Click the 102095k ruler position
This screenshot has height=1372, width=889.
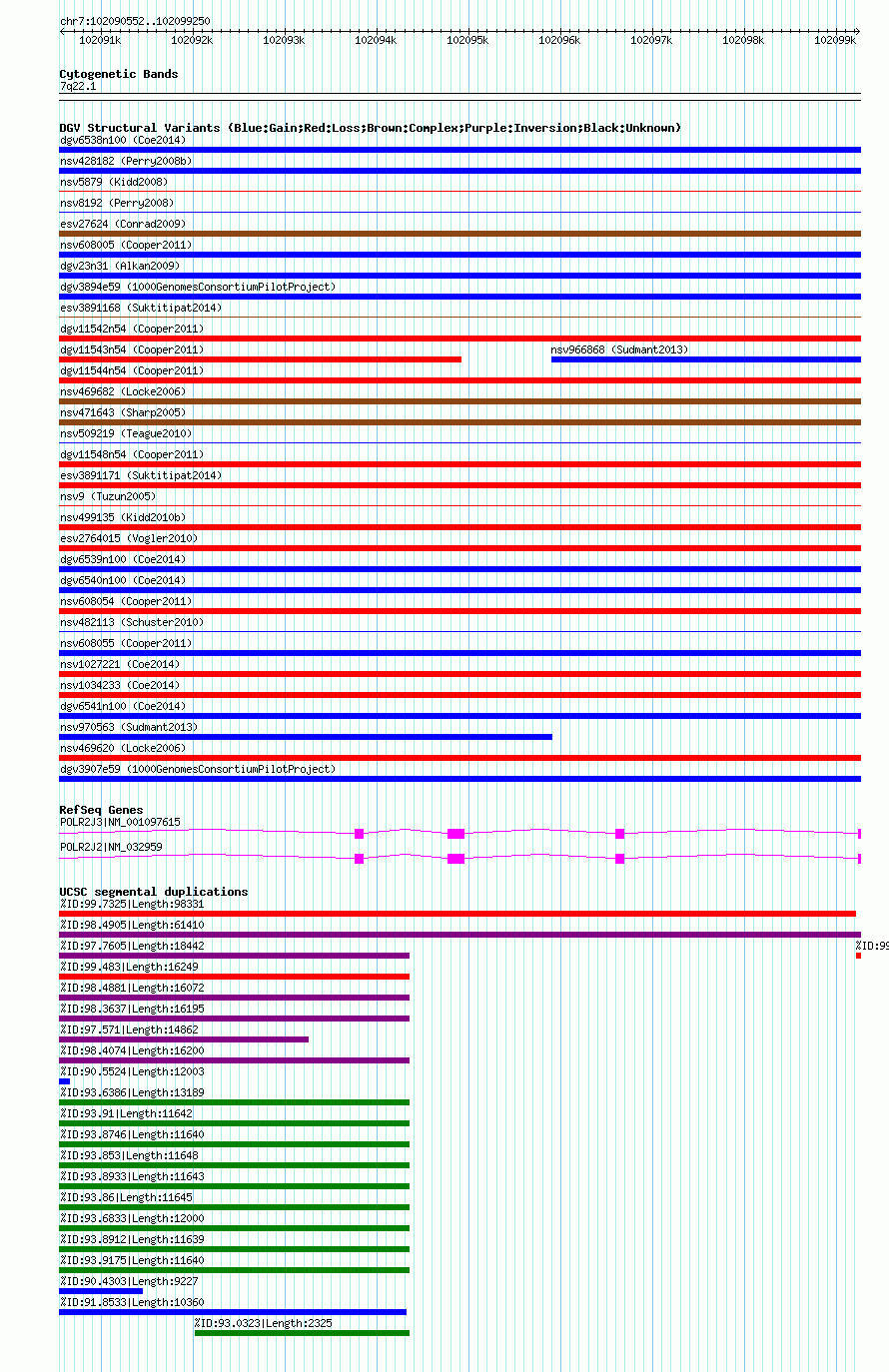(x=466, y=40)
